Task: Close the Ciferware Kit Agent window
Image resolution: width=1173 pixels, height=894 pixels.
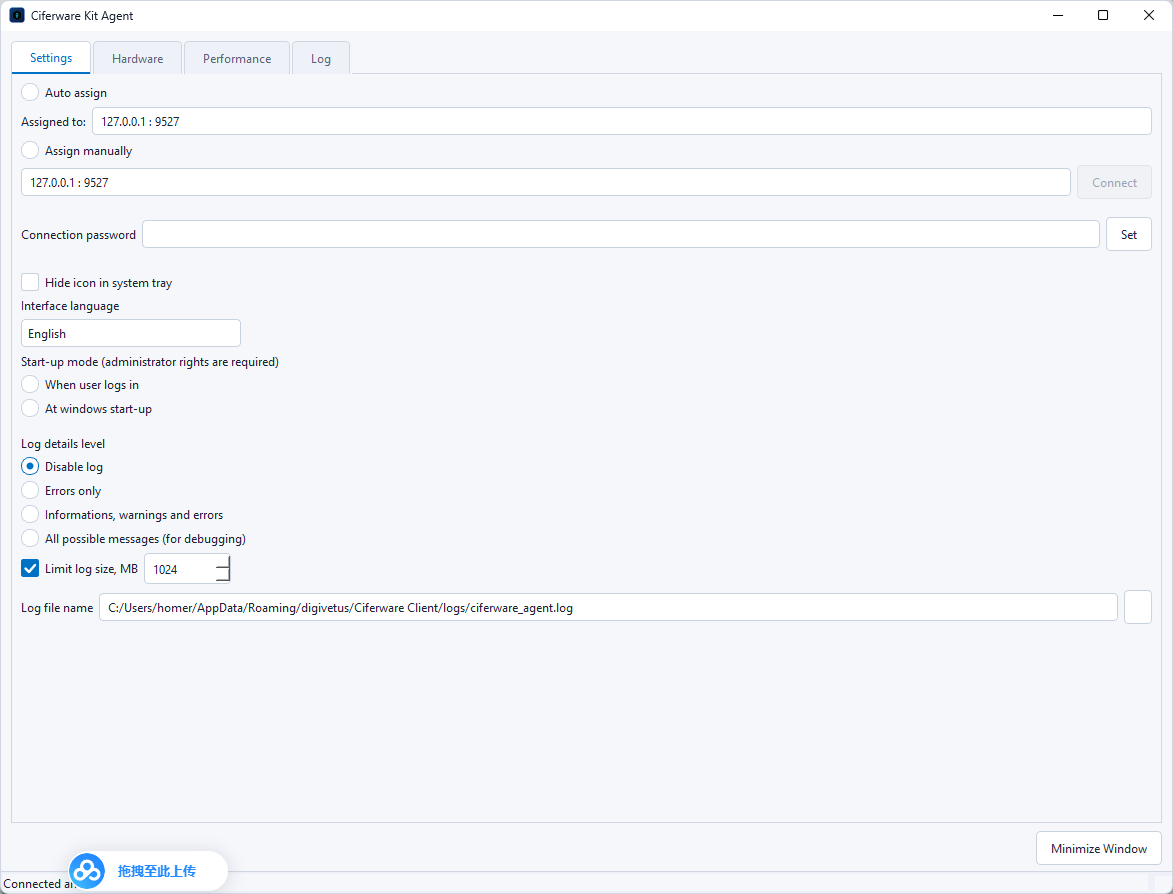Action: (x=1149, y=15)
